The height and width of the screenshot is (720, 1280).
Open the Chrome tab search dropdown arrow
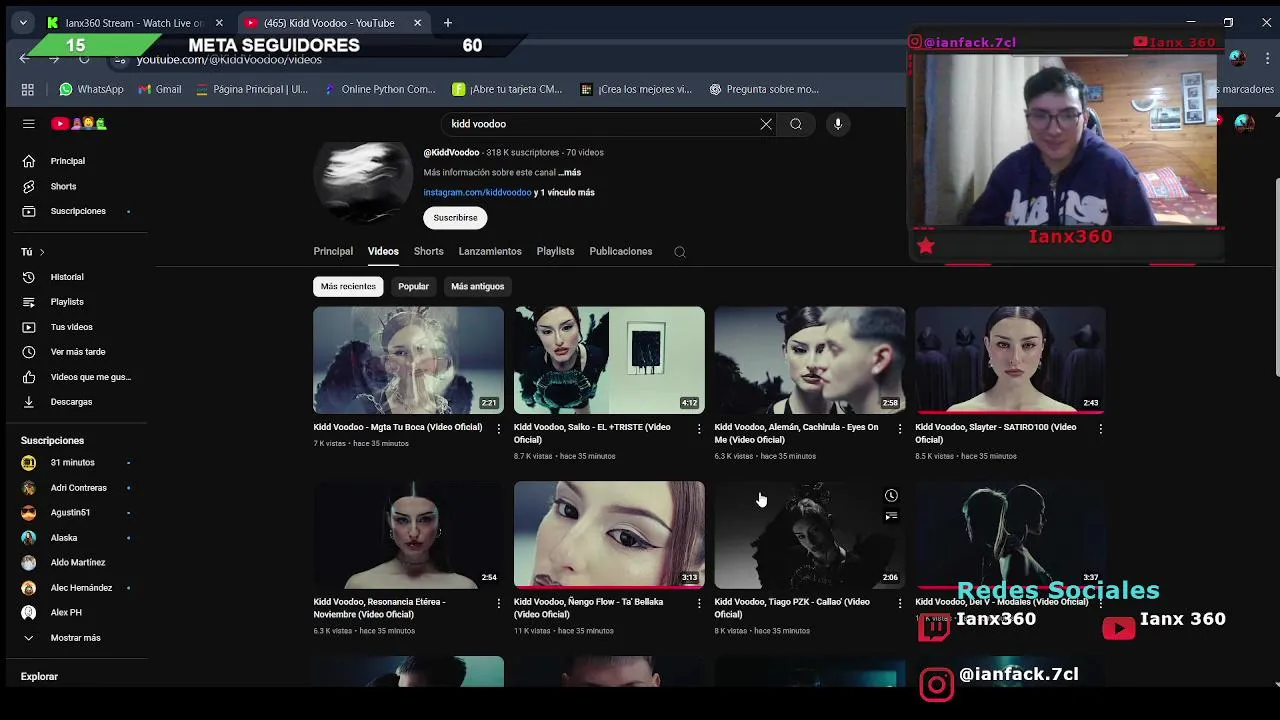(x=23, y=22)
